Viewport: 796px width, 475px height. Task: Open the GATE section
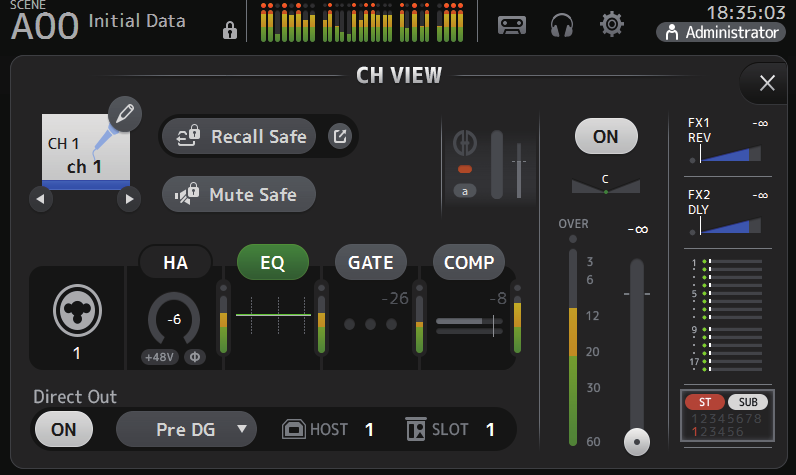[371, 262]
